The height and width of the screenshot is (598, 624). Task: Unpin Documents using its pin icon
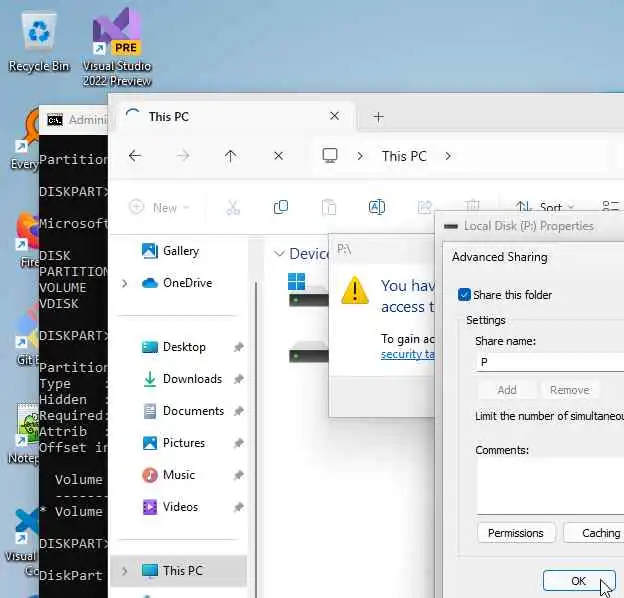tap(238, 411)
